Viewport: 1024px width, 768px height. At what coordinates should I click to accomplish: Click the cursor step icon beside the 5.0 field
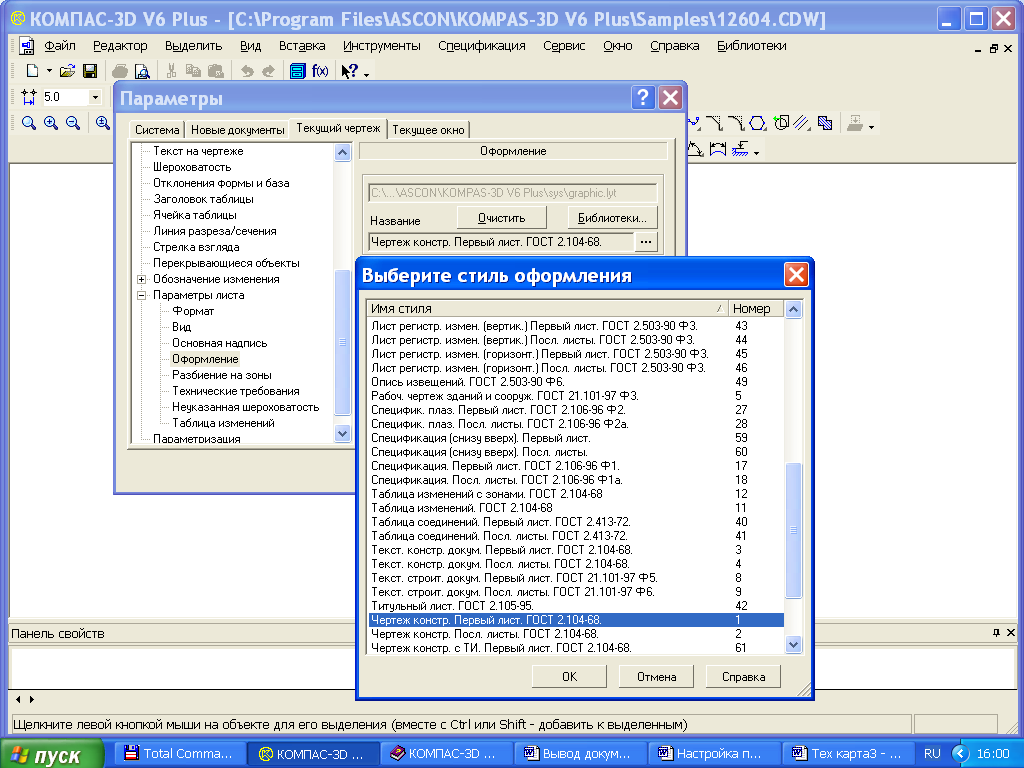pyautogui.click(x=29, y=97)
